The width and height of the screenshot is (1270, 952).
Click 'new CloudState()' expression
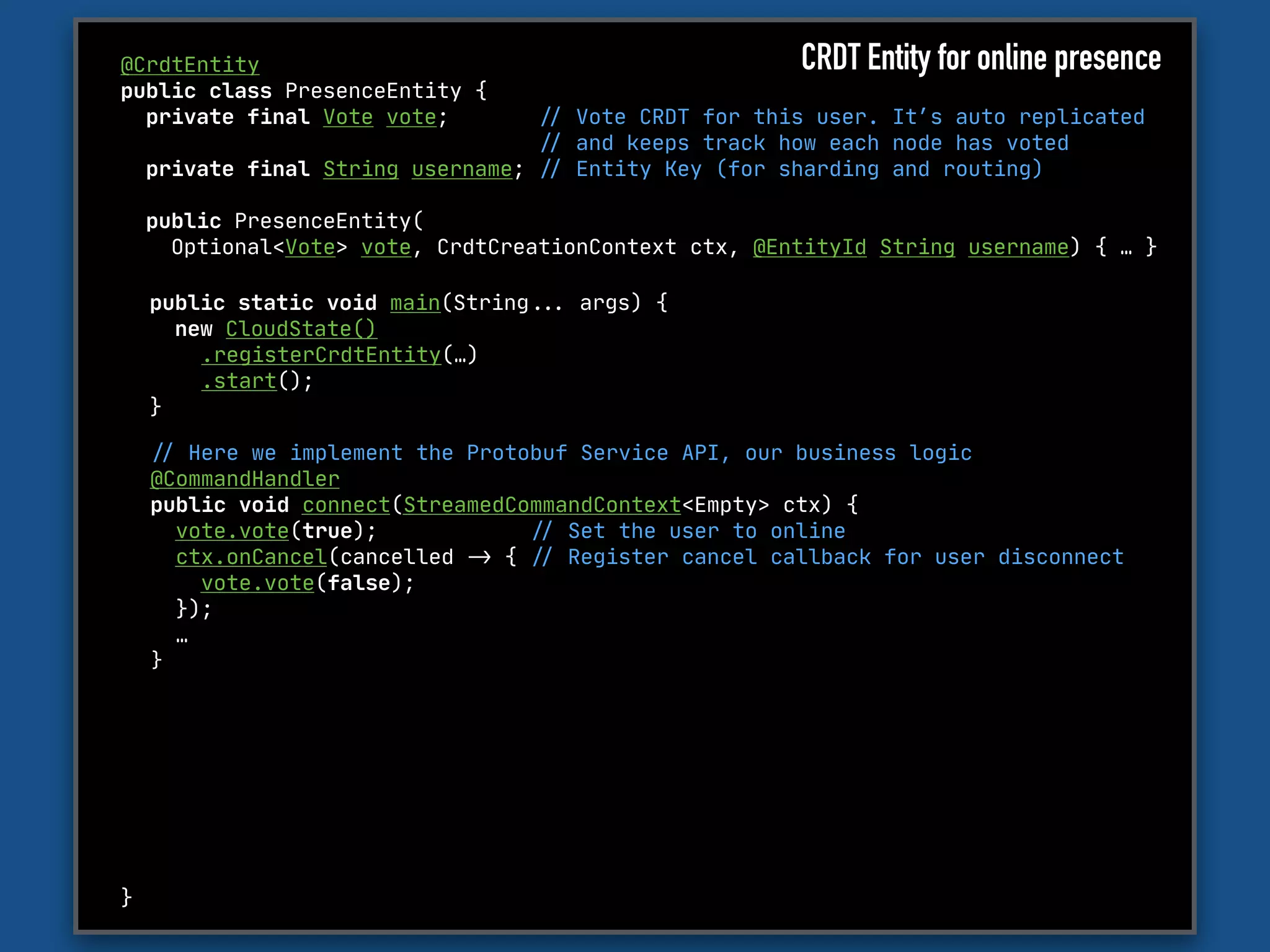275,329
